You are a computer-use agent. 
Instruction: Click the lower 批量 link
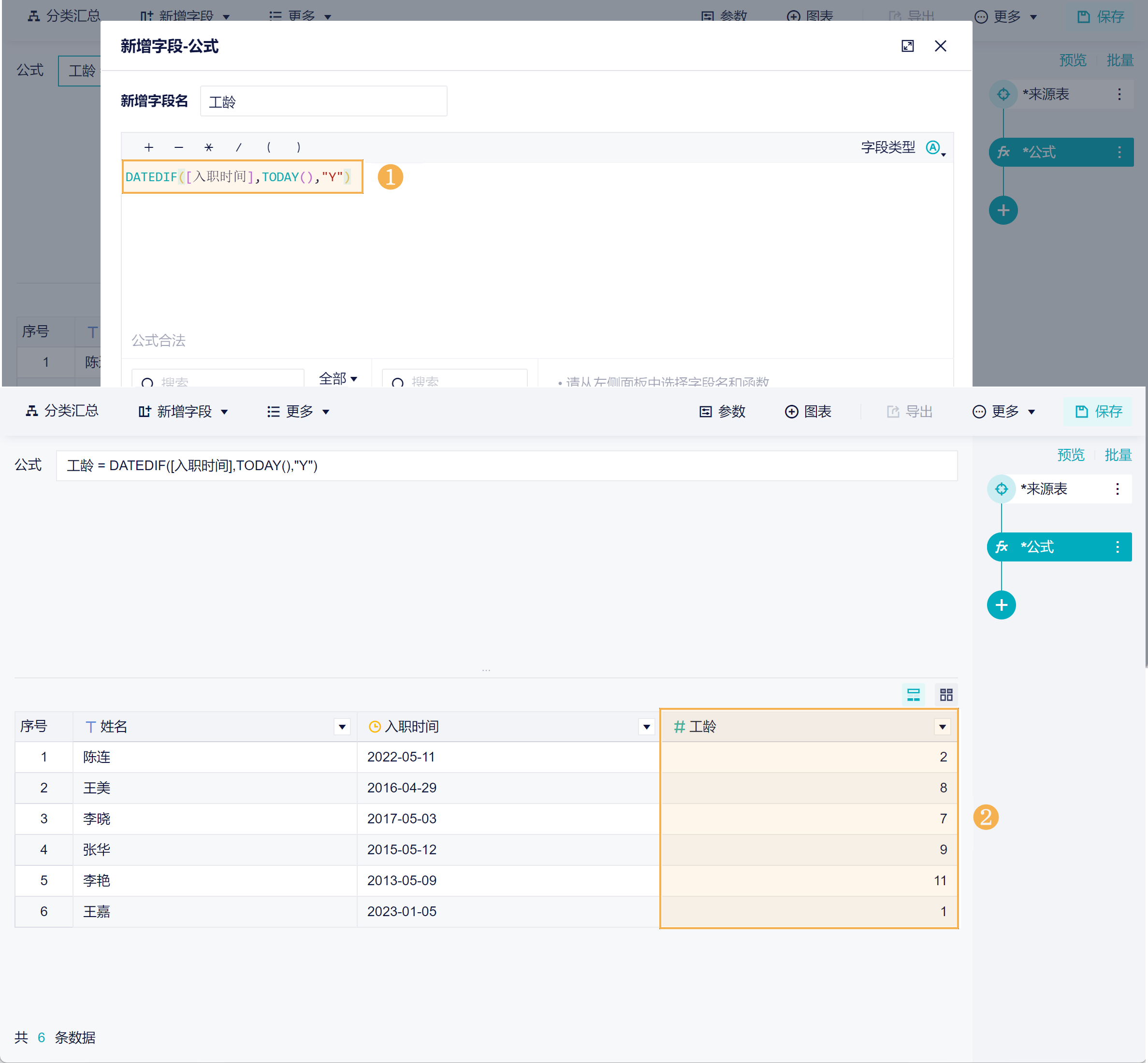(x=1118, y=455)
